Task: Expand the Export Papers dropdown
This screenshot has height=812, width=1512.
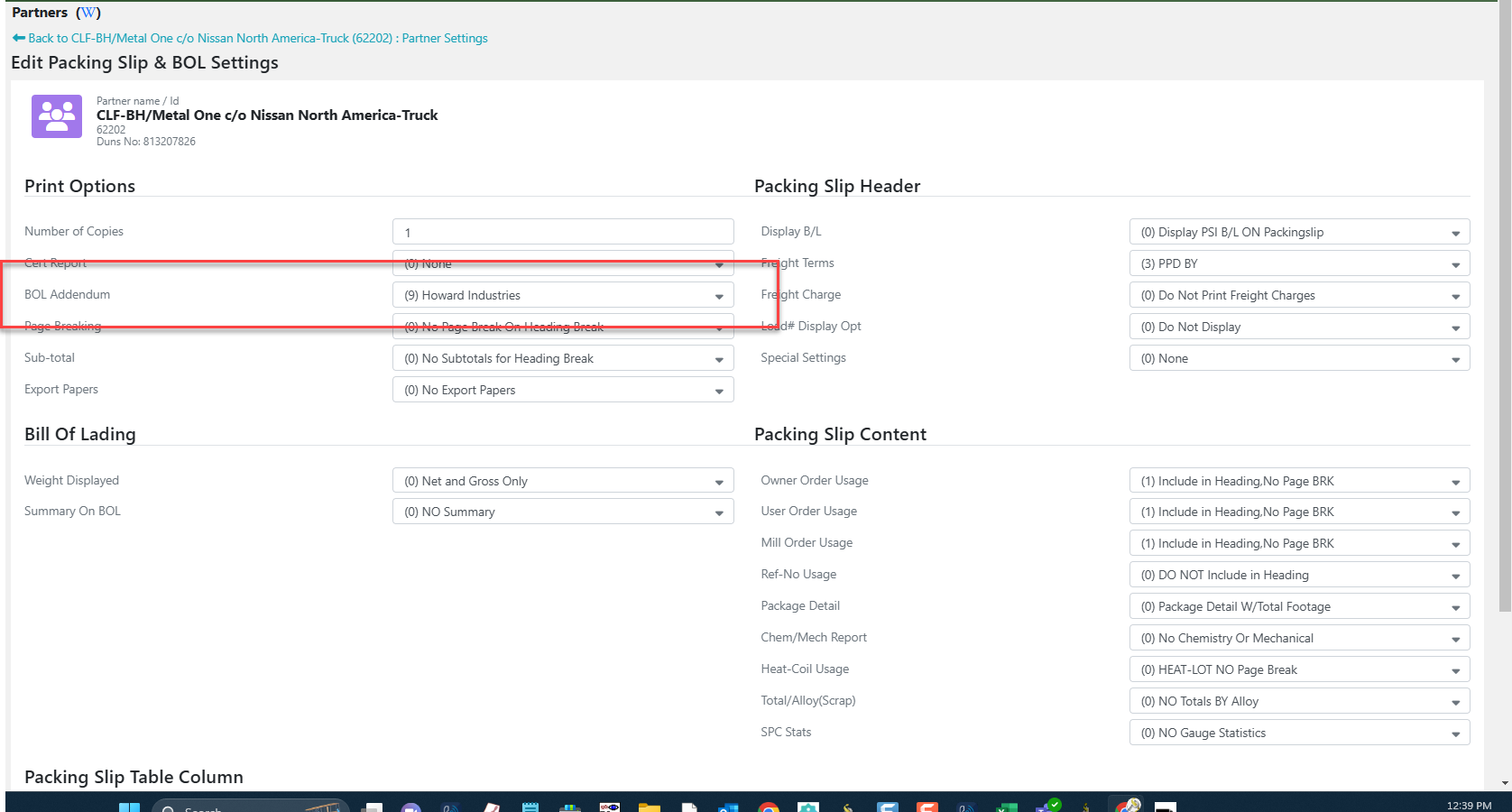Action: pos(563,390)
